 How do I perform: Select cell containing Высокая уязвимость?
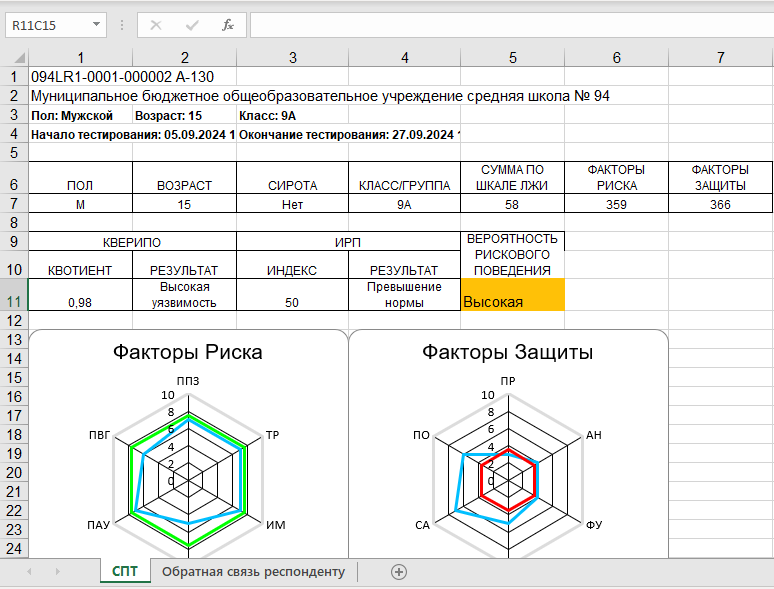(184, 294)
